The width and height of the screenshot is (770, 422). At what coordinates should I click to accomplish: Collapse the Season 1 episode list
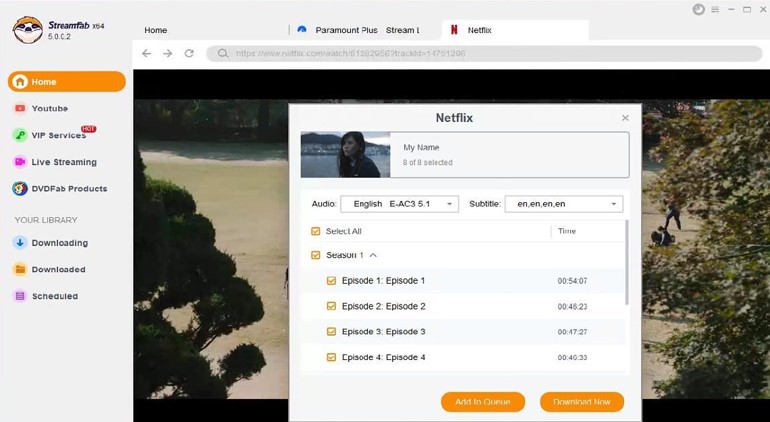[x=373, y=256]
